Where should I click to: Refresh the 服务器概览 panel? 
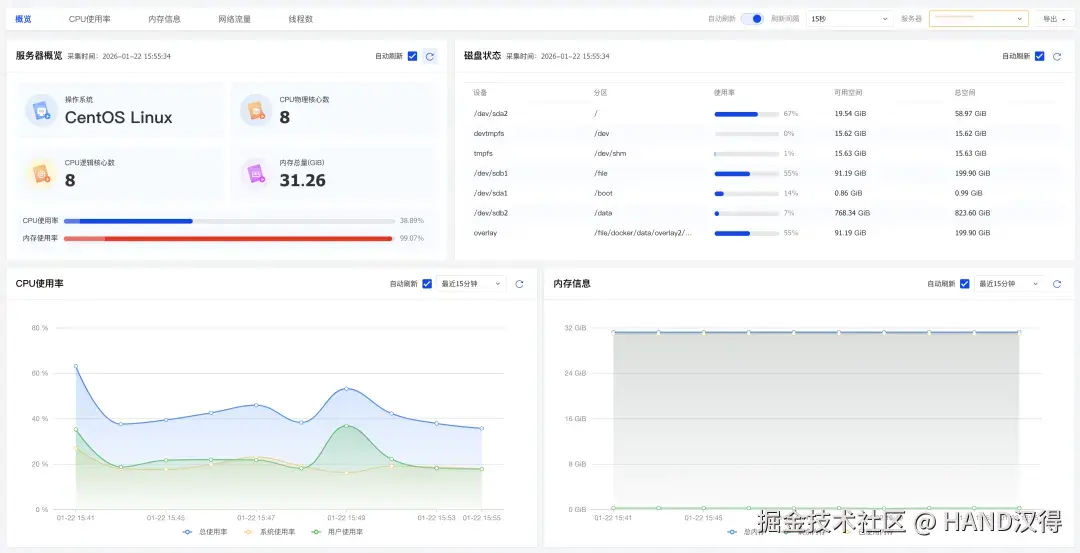(x=430, y=56)
